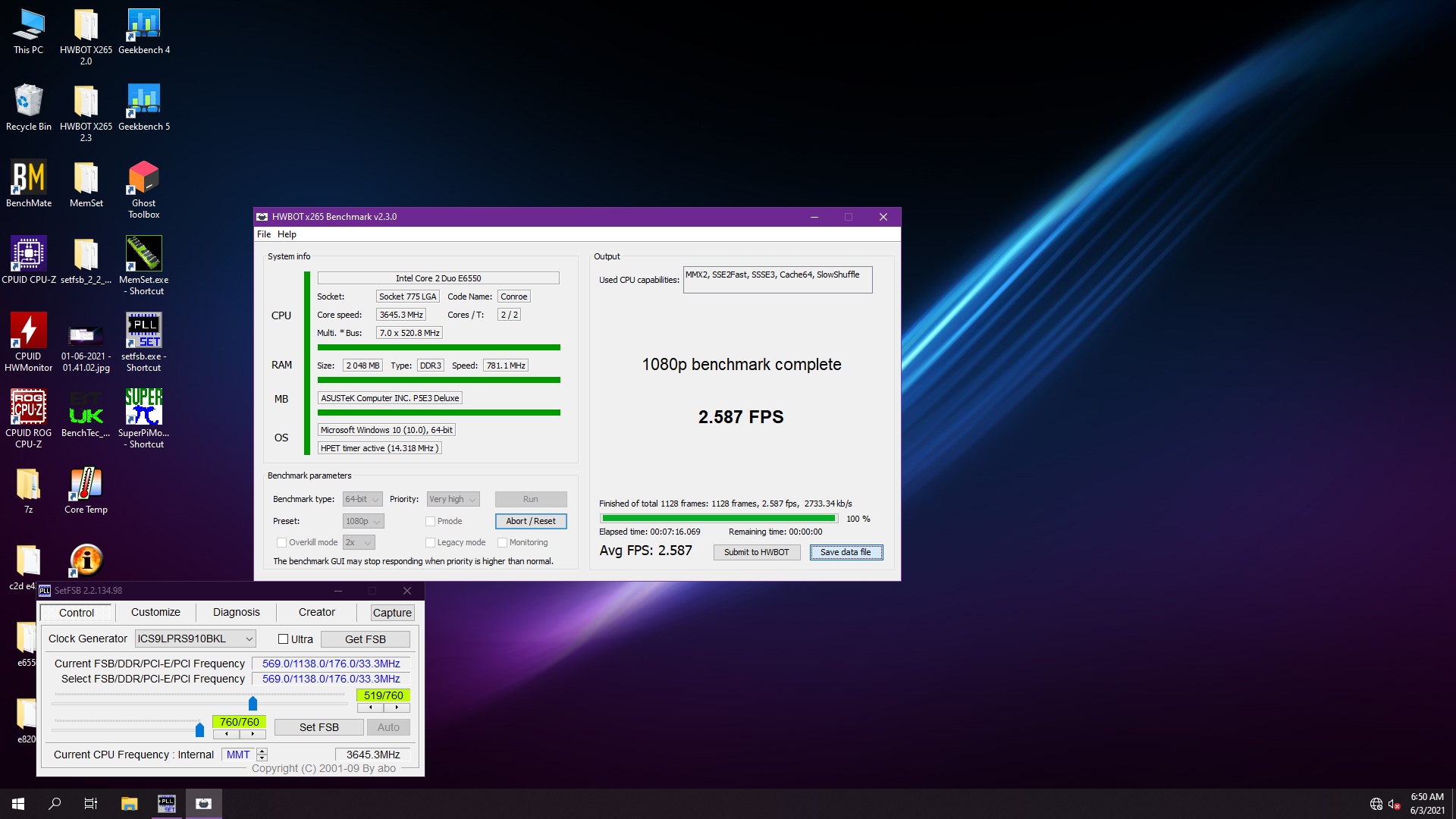
Task: Launch SuperPiMod shortcut
Action: [144, 419]
